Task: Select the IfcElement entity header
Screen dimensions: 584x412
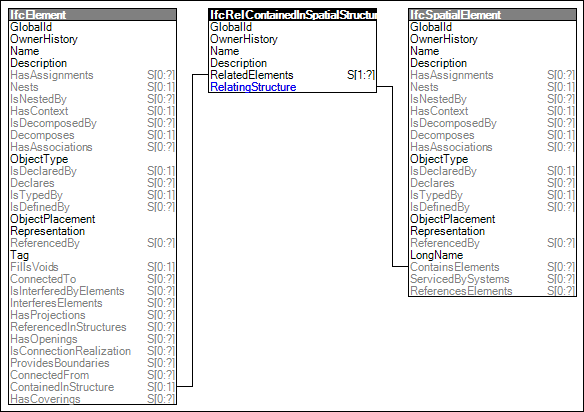Action: pyautogui.click(x=92, y=15)
